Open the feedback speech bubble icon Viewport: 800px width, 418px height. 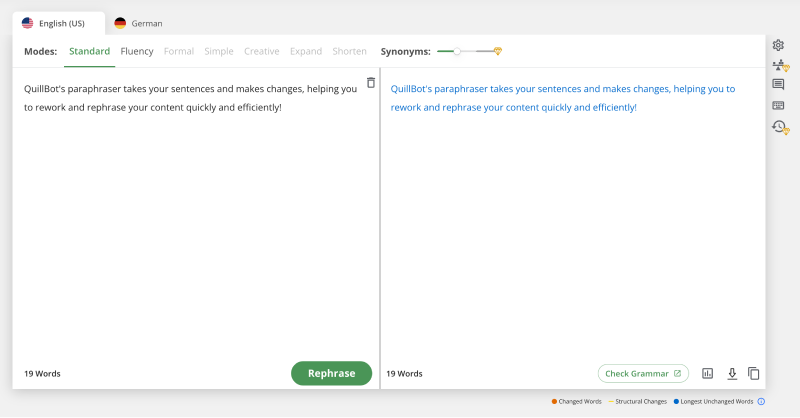(x=778, y=86)
